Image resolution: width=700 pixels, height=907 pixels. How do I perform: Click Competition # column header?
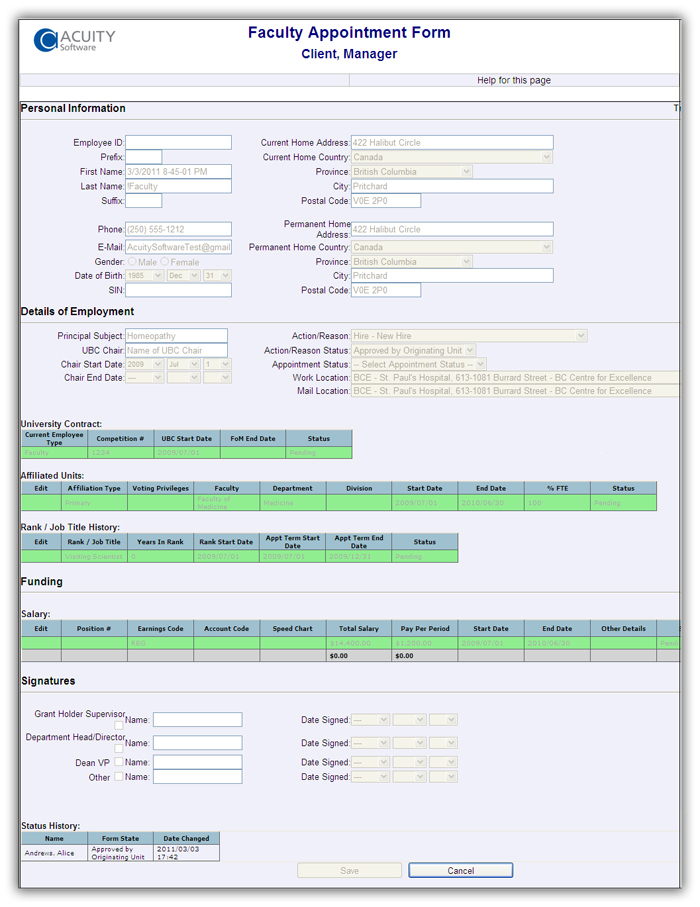120,438
